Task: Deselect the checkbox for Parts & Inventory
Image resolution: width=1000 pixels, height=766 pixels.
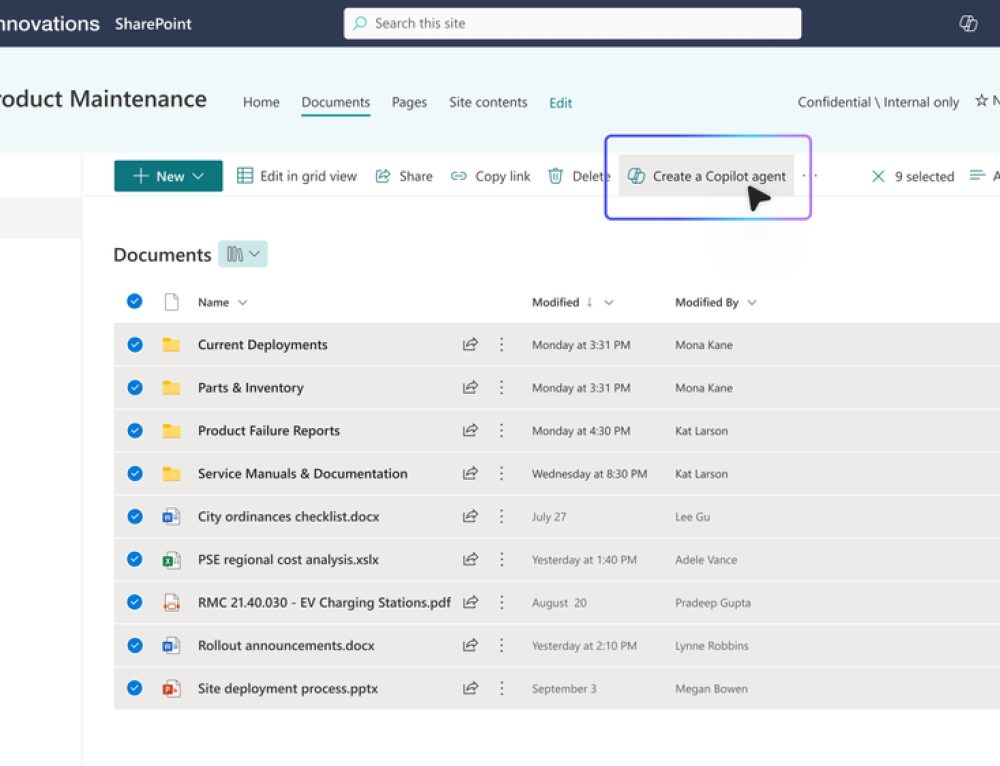Action: [x=134, y=387]
